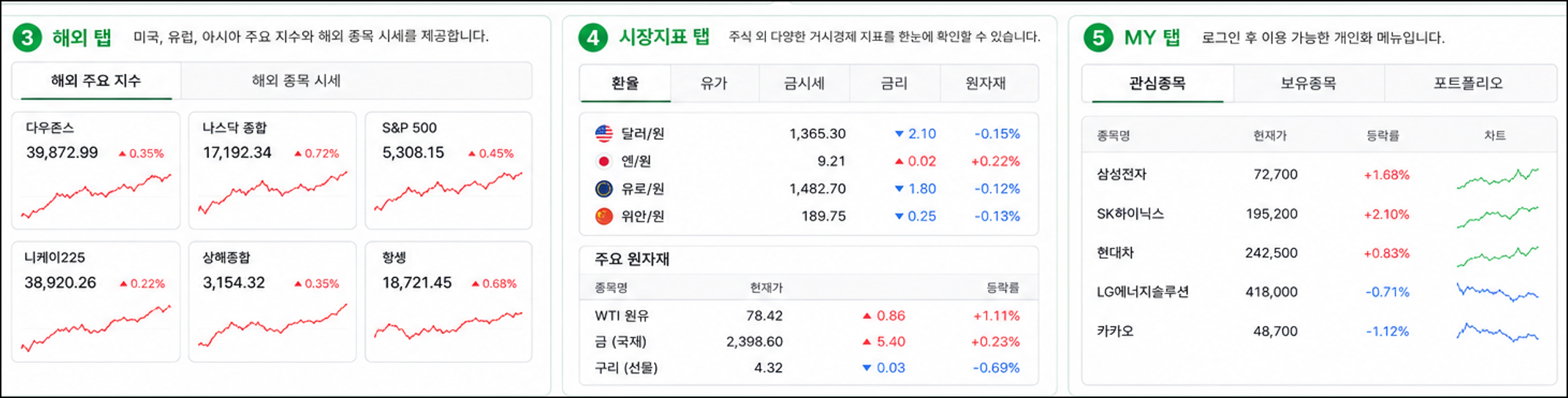
Task: Switch to the 금리 tab
Action: click(894, 83)
